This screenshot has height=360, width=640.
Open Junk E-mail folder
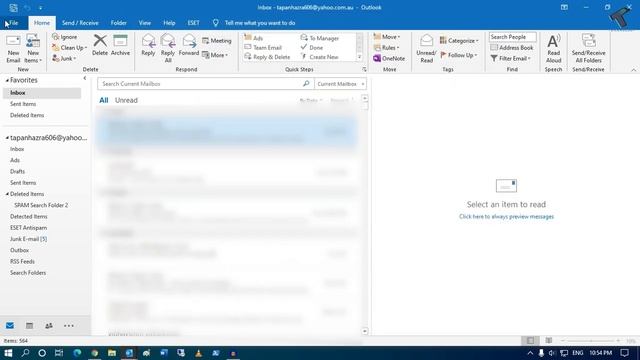[x=29, y=239]
